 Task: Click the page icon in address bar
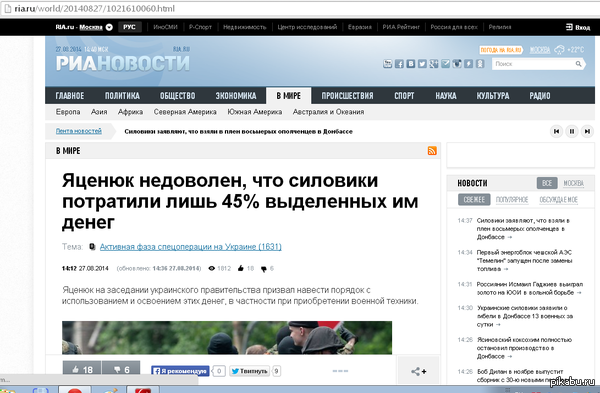7,8
